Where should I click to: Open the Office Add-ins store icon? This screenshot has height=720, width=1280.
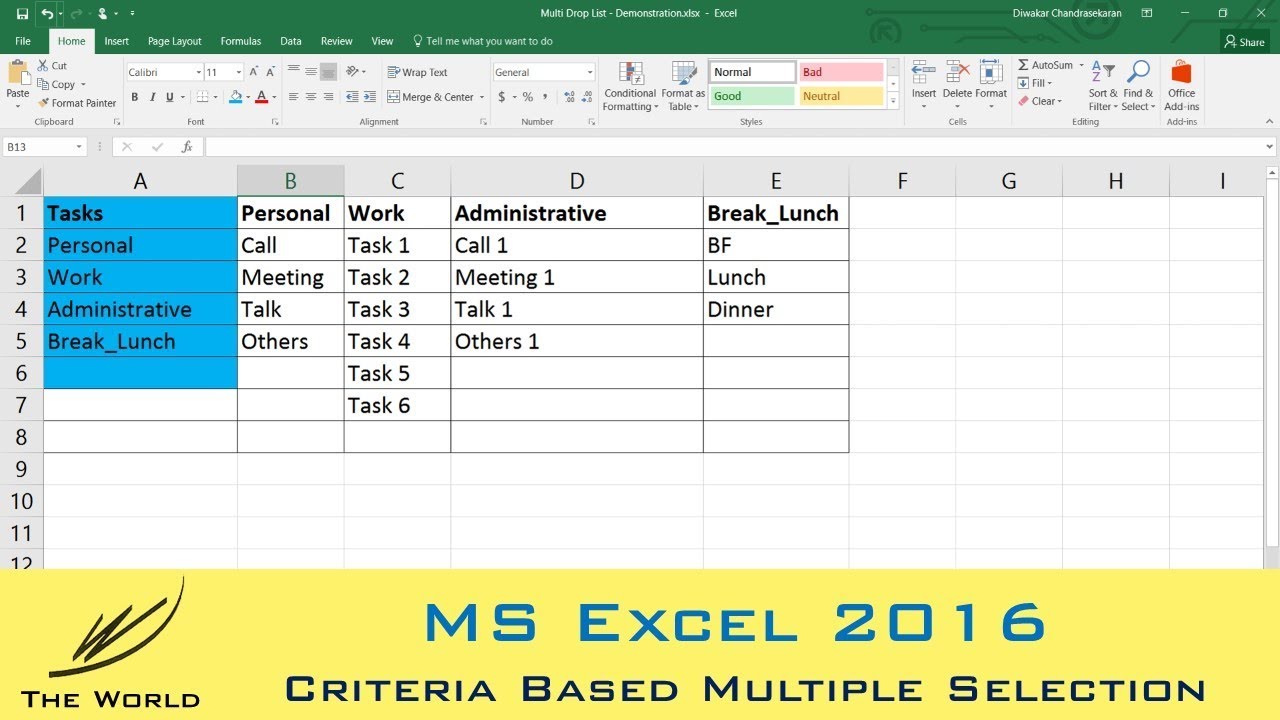(1181, 73)
